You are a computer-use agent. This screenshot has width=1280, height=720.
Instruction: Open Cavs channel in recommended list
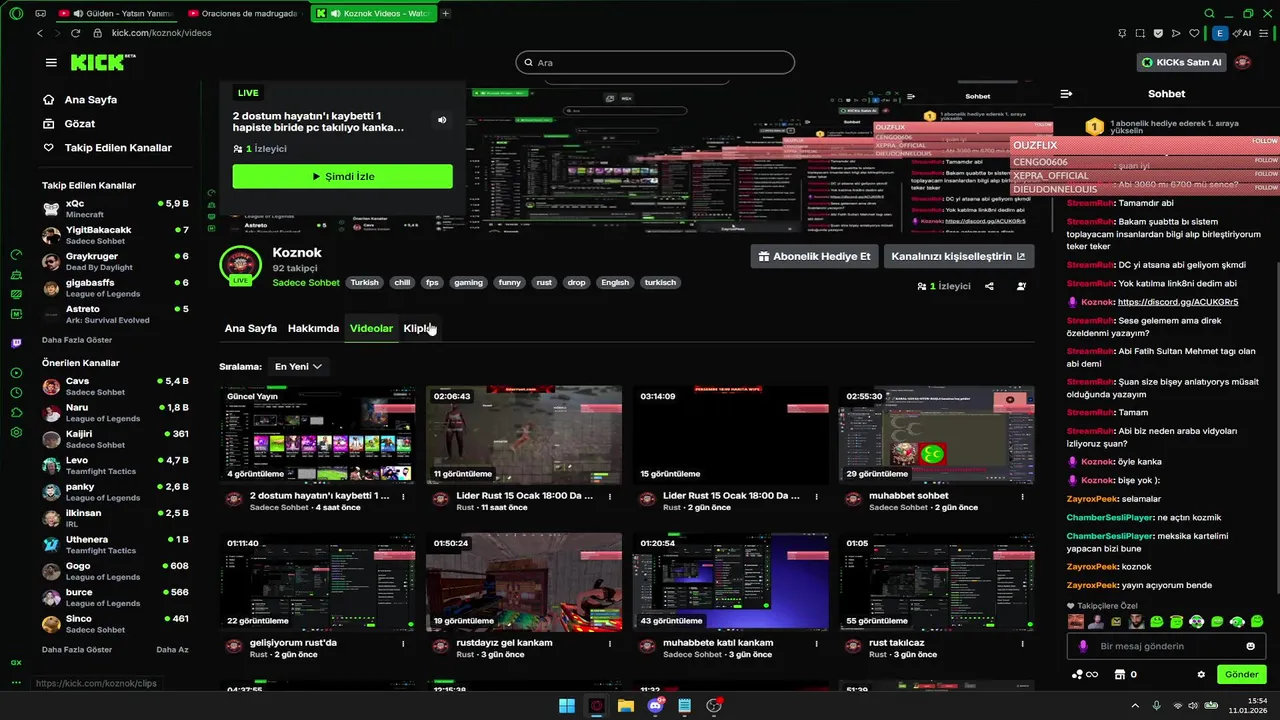(115, 386)
